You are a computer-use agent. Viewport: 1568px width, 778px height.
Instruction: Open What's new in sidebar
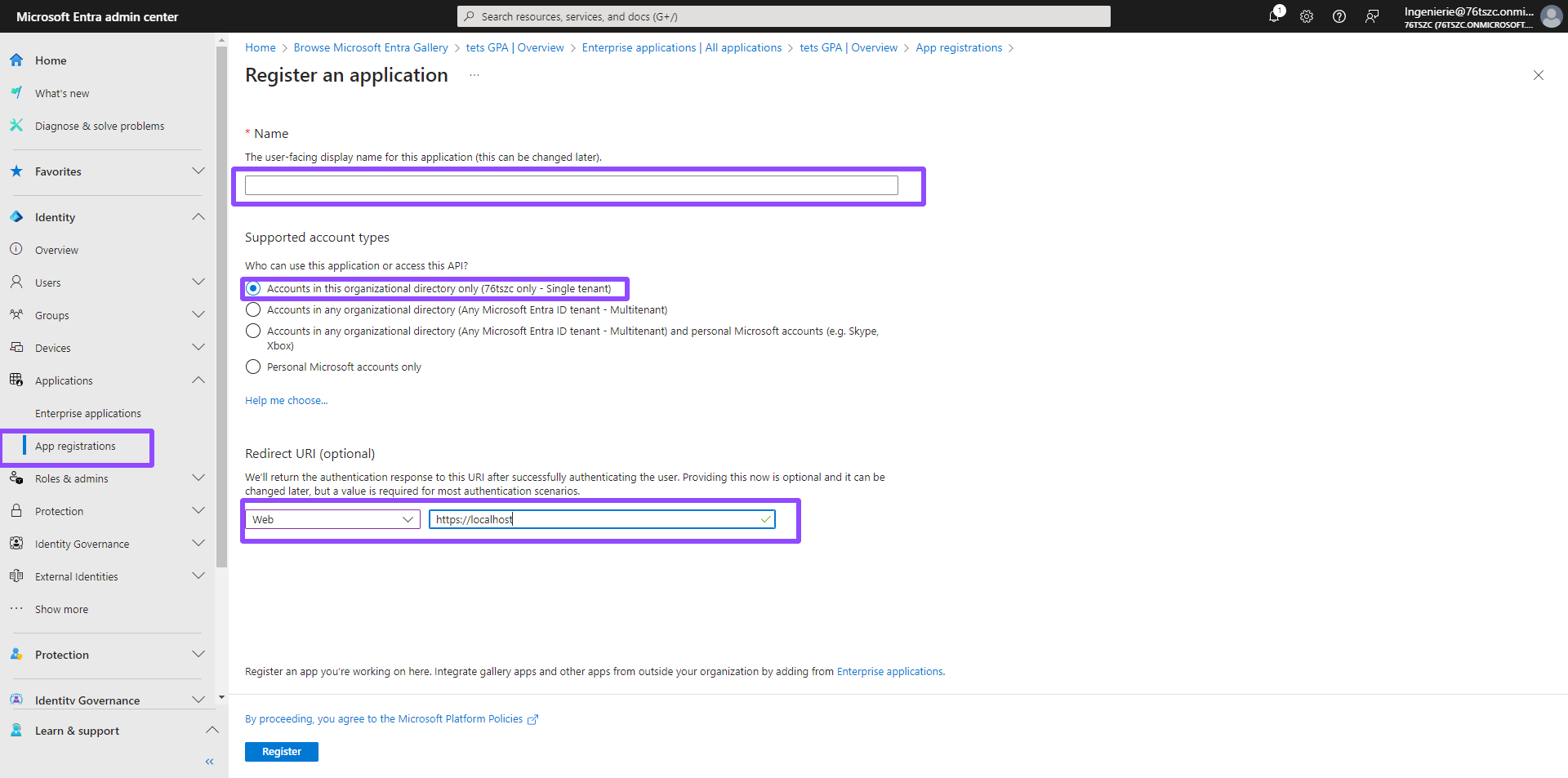[62, 93]
